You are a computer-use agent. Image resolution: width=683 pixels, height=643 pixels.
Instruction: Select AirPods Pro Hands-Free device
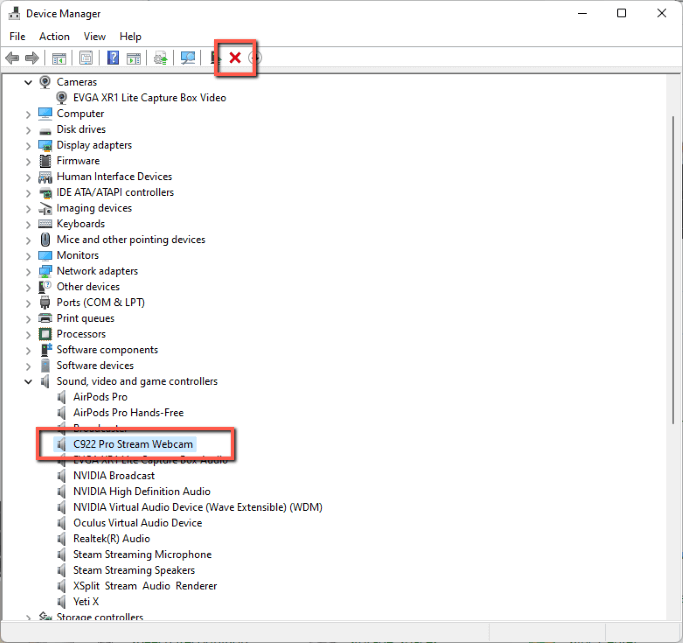pos(128,413)
